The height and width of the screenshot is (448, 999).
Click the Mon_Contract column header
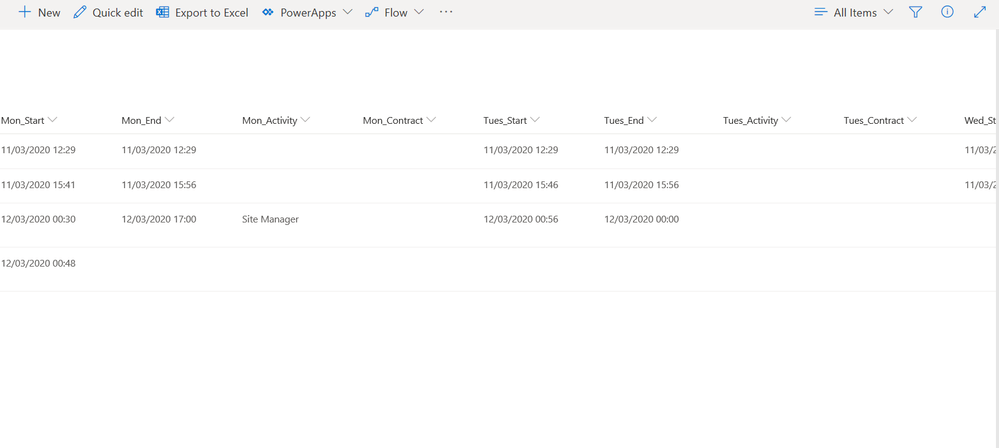pyautogui.click(x=393, y=120)
